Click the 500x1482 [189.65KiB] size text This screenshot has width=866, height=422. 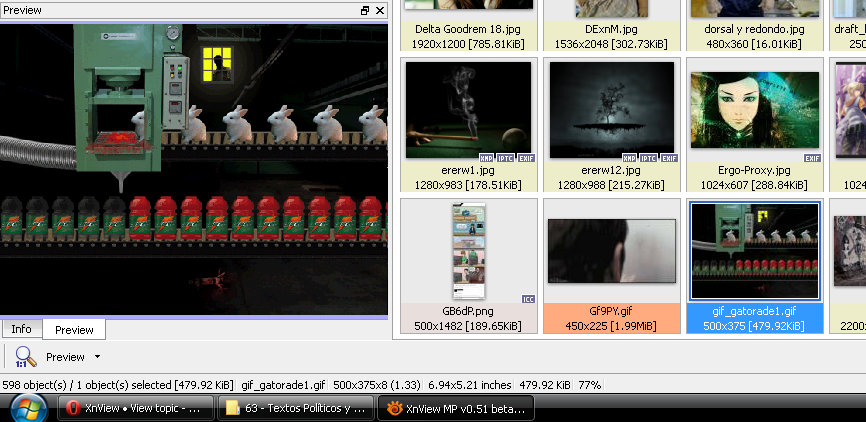468,326
